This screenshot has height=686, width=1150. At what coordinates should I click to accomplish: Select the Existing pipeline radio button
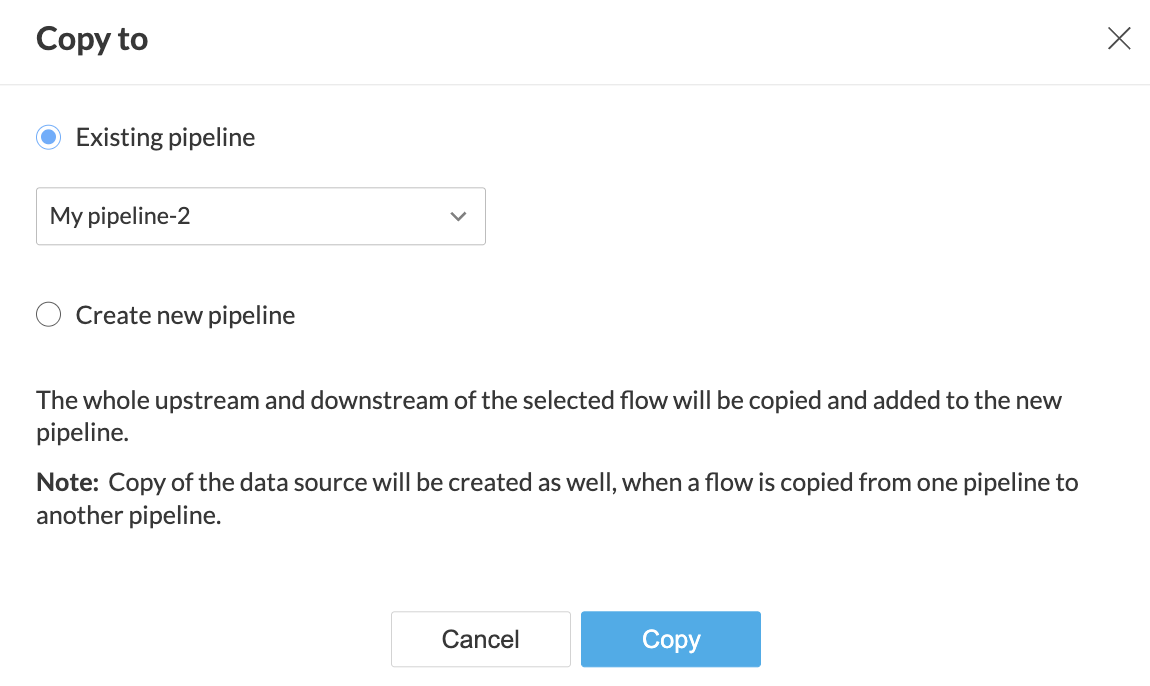tap(48, 137)
